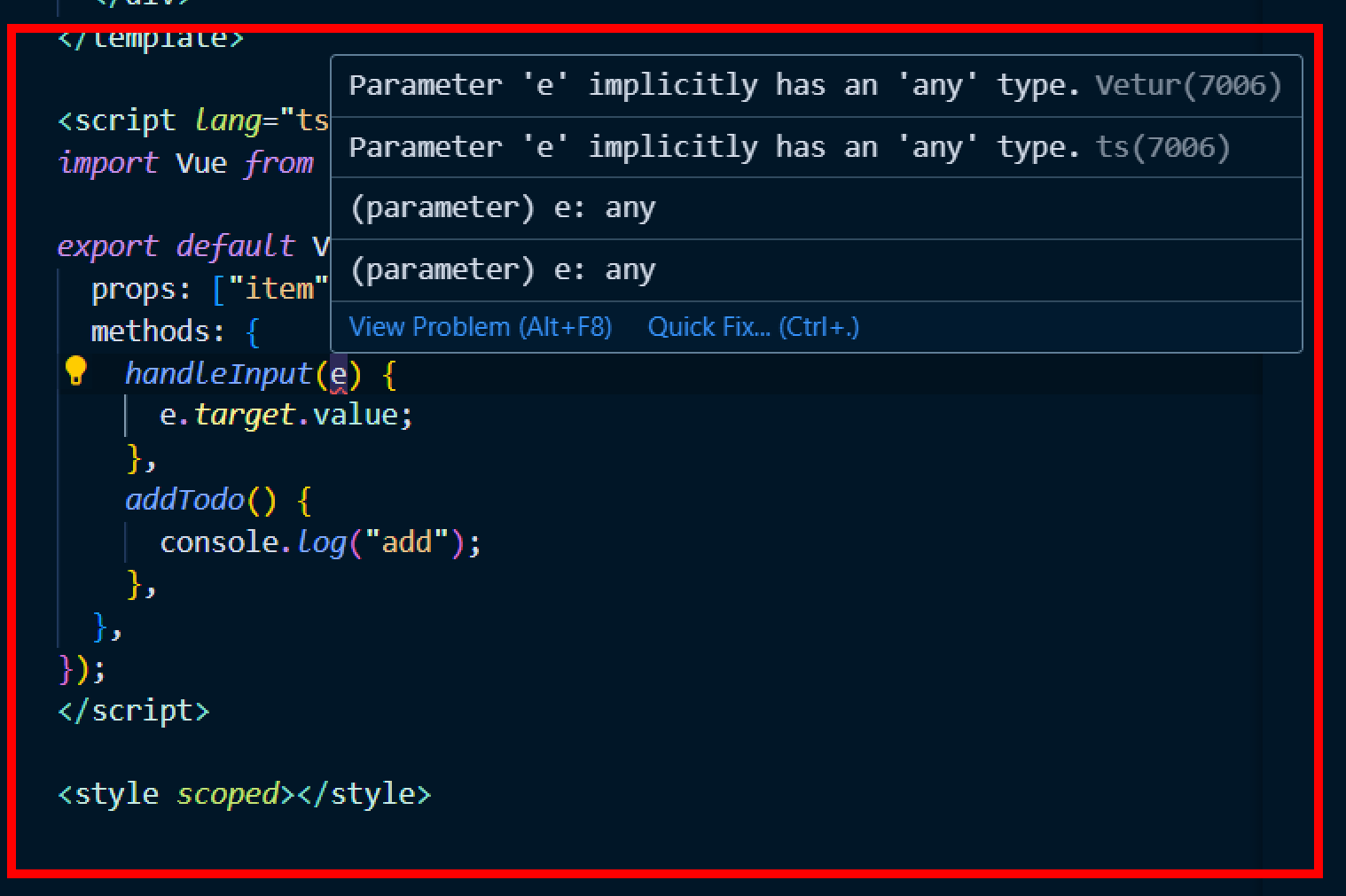
Task: Click the second '(parameter) e: any' line
Action: pos(816,270)
